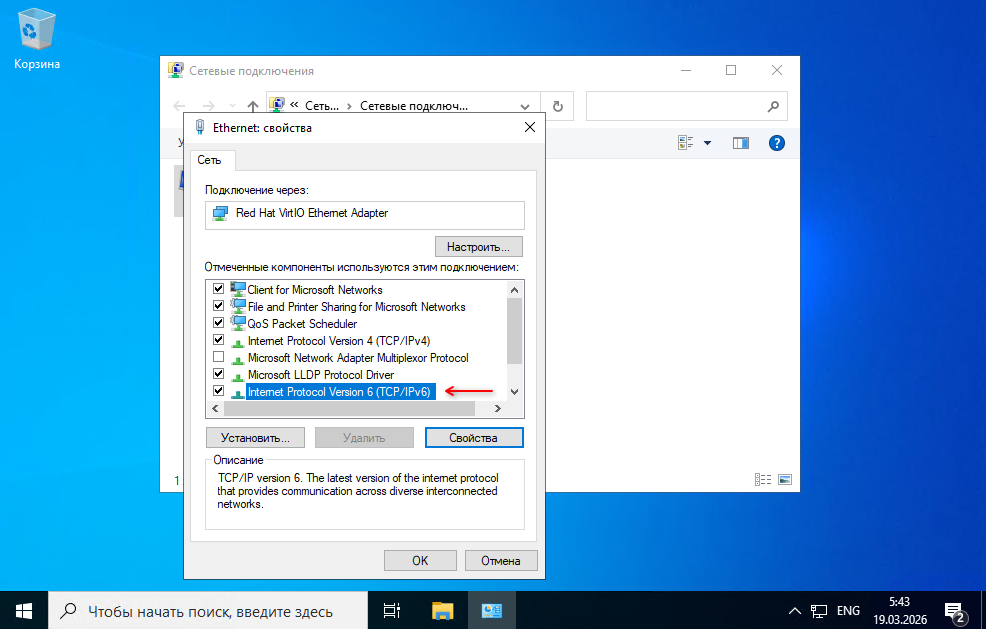Open the view options dropdown arrow

point(707,143)
